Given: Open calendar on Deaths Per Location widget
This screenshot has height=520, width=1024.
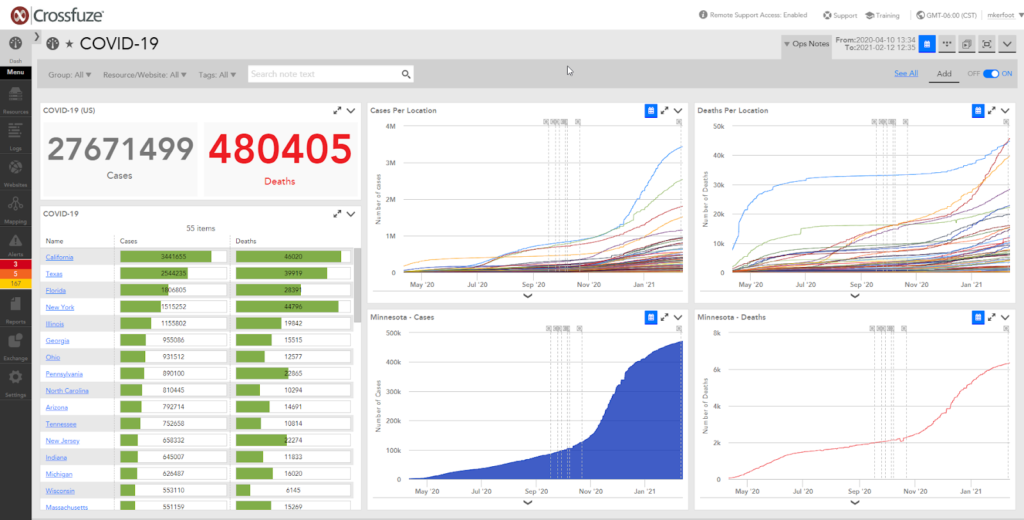Looking at the screenshot, I should tap(978, 111).
